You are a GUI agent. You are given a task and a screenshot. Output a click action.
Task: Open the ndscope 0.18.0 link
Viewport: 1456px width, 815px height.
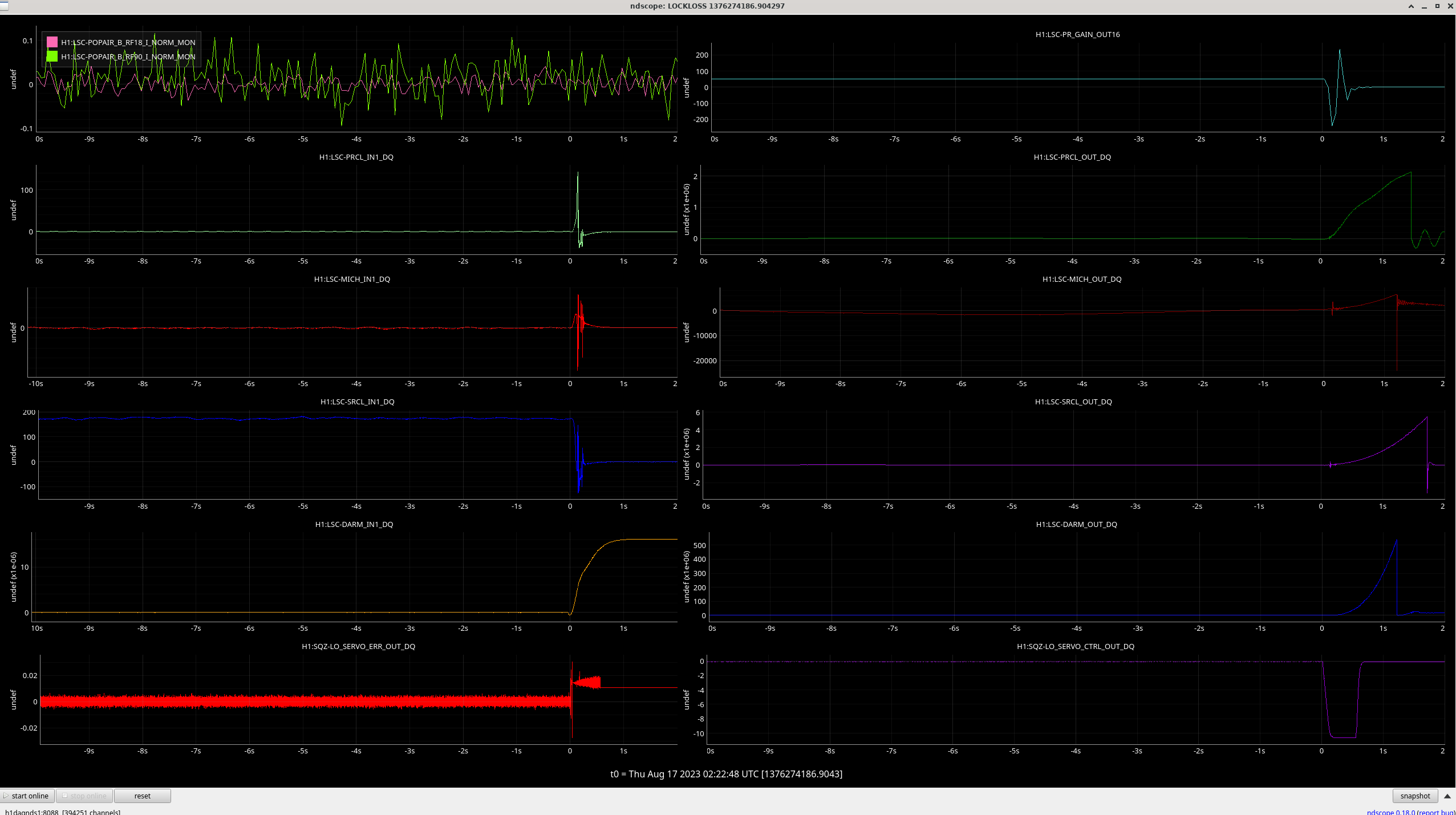pos(1391,812)
